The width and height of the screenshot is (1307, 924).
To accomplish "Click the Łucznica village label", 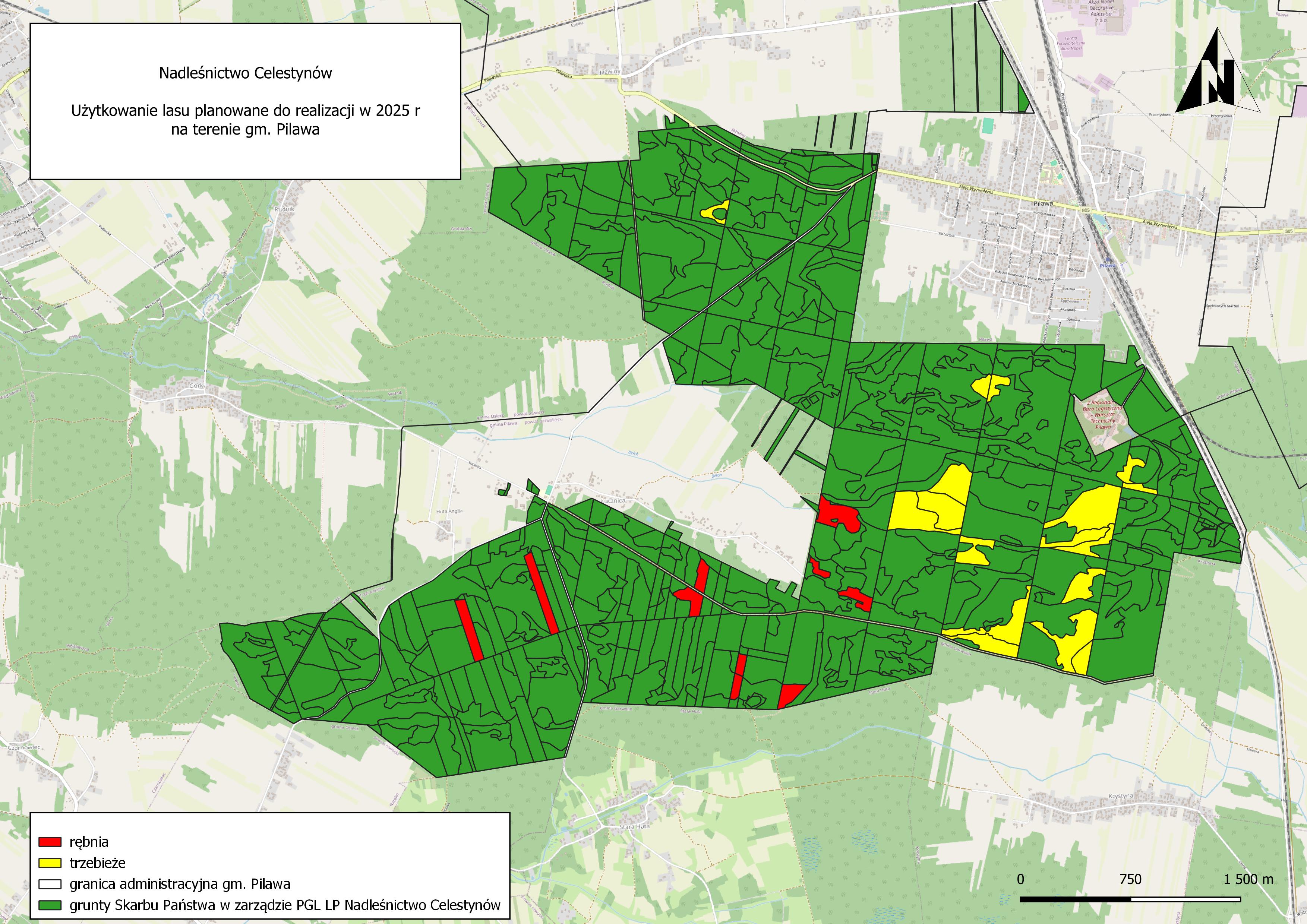I will click(x=613, y=501).
